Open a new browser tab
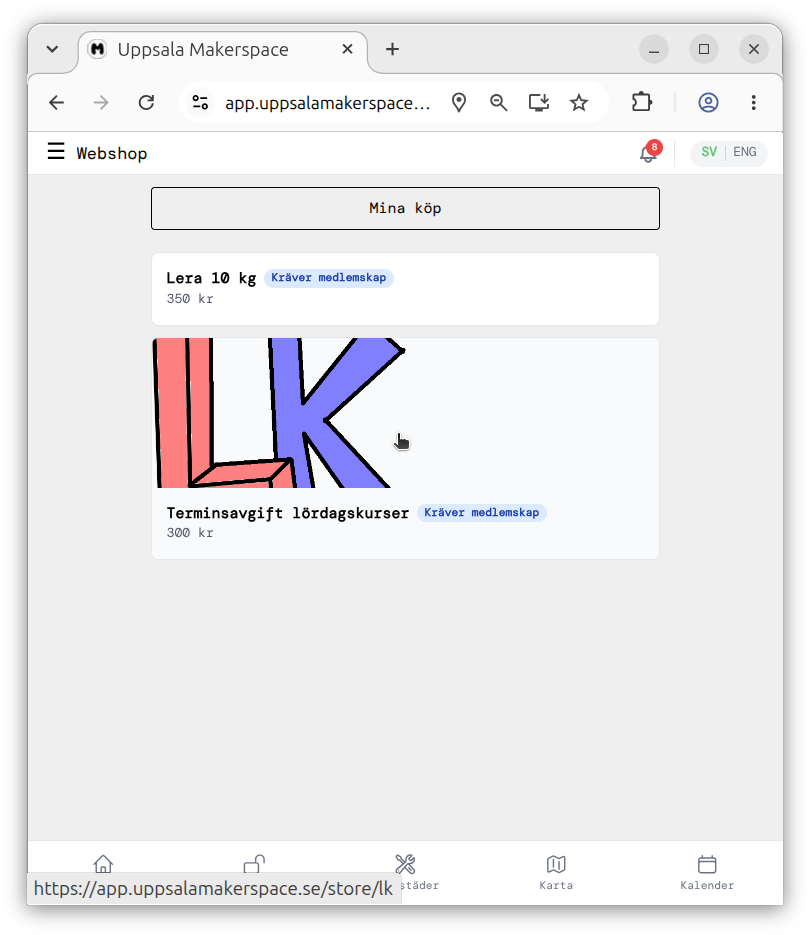 pos(392,49)
